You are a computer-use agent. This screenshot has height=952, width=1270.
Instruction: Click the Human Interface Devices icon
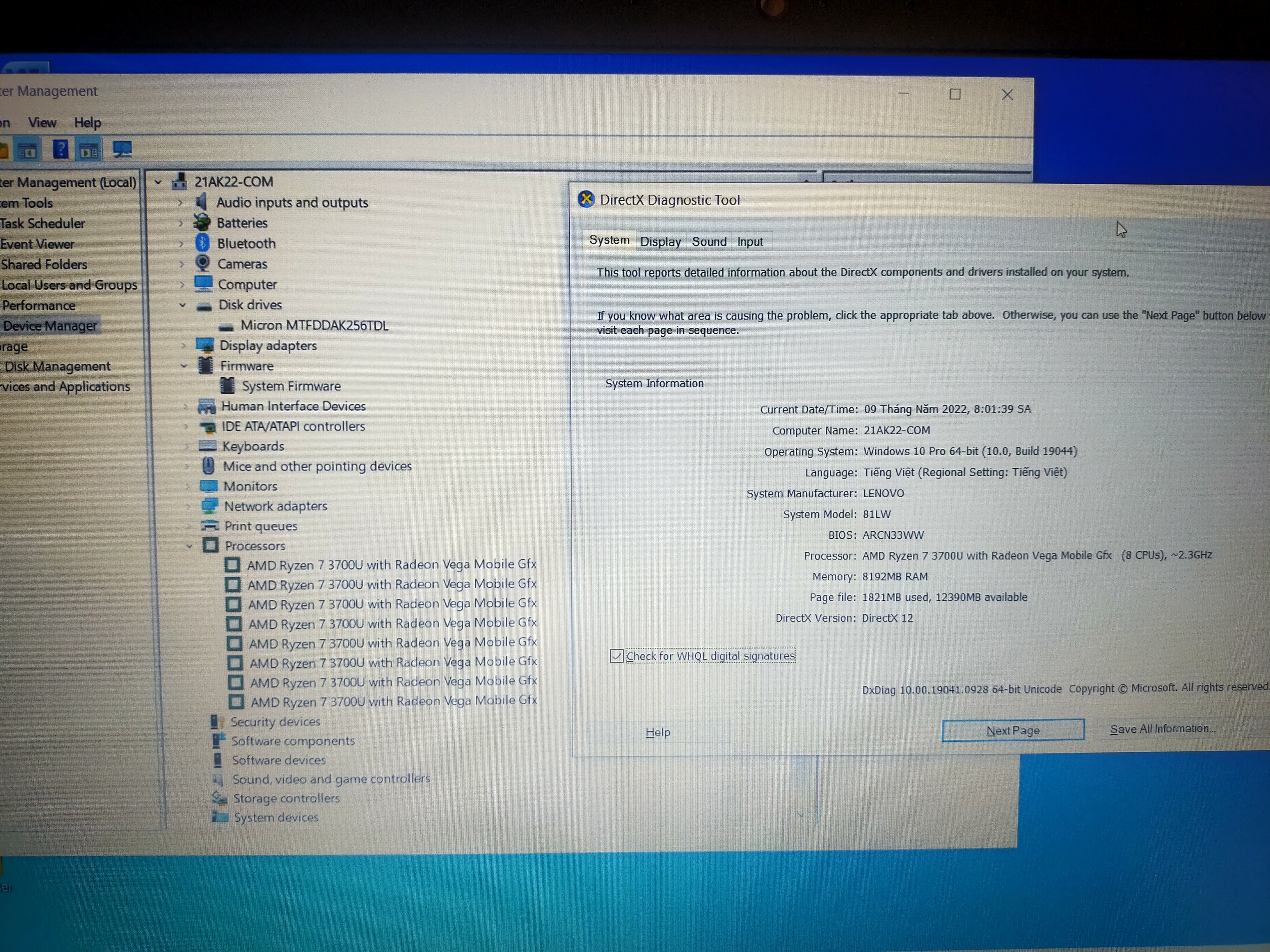coord(207,406)
